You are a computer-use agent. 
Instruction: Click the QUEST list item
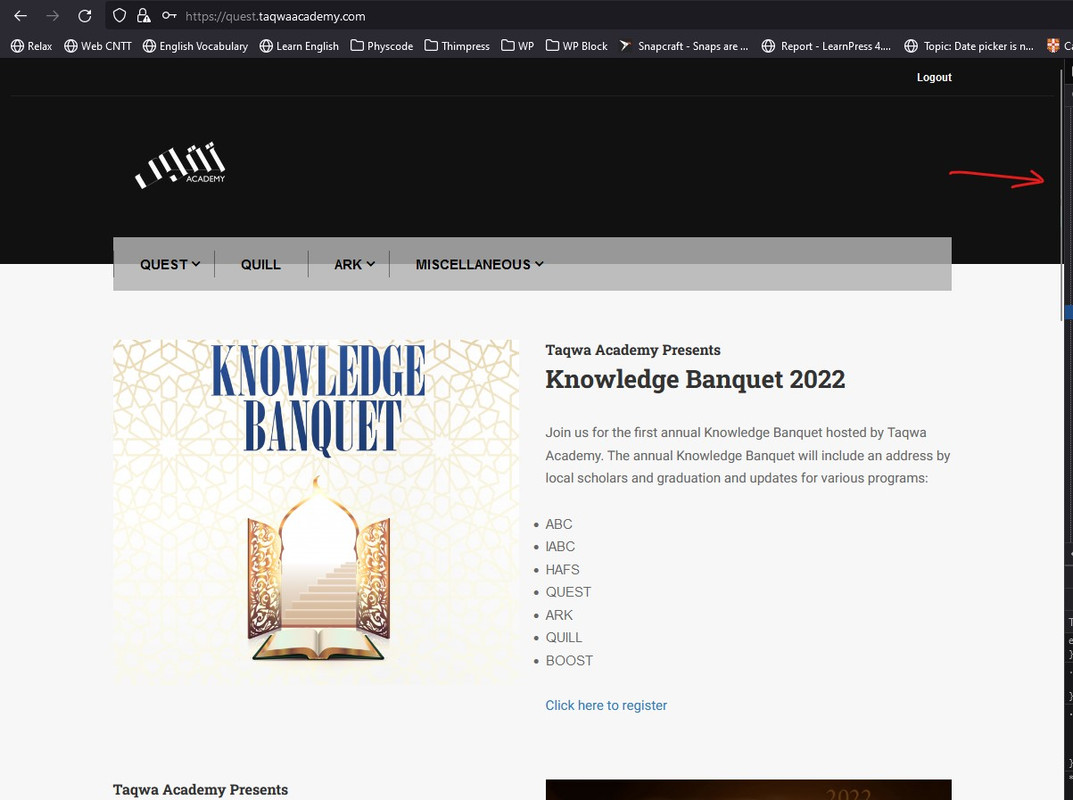click(x=568, y=592)
